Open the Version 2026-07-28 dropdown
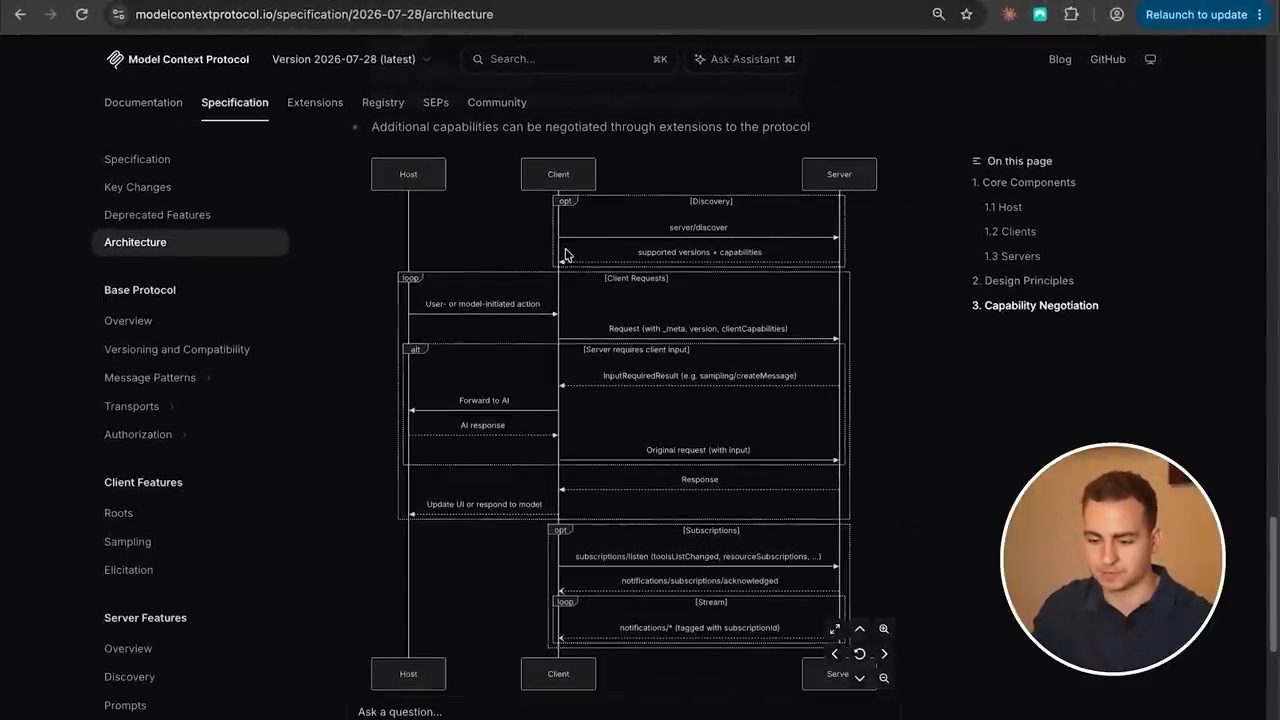Image resolution: width=1280 pixels, height=720 pixels. point(351,59)
